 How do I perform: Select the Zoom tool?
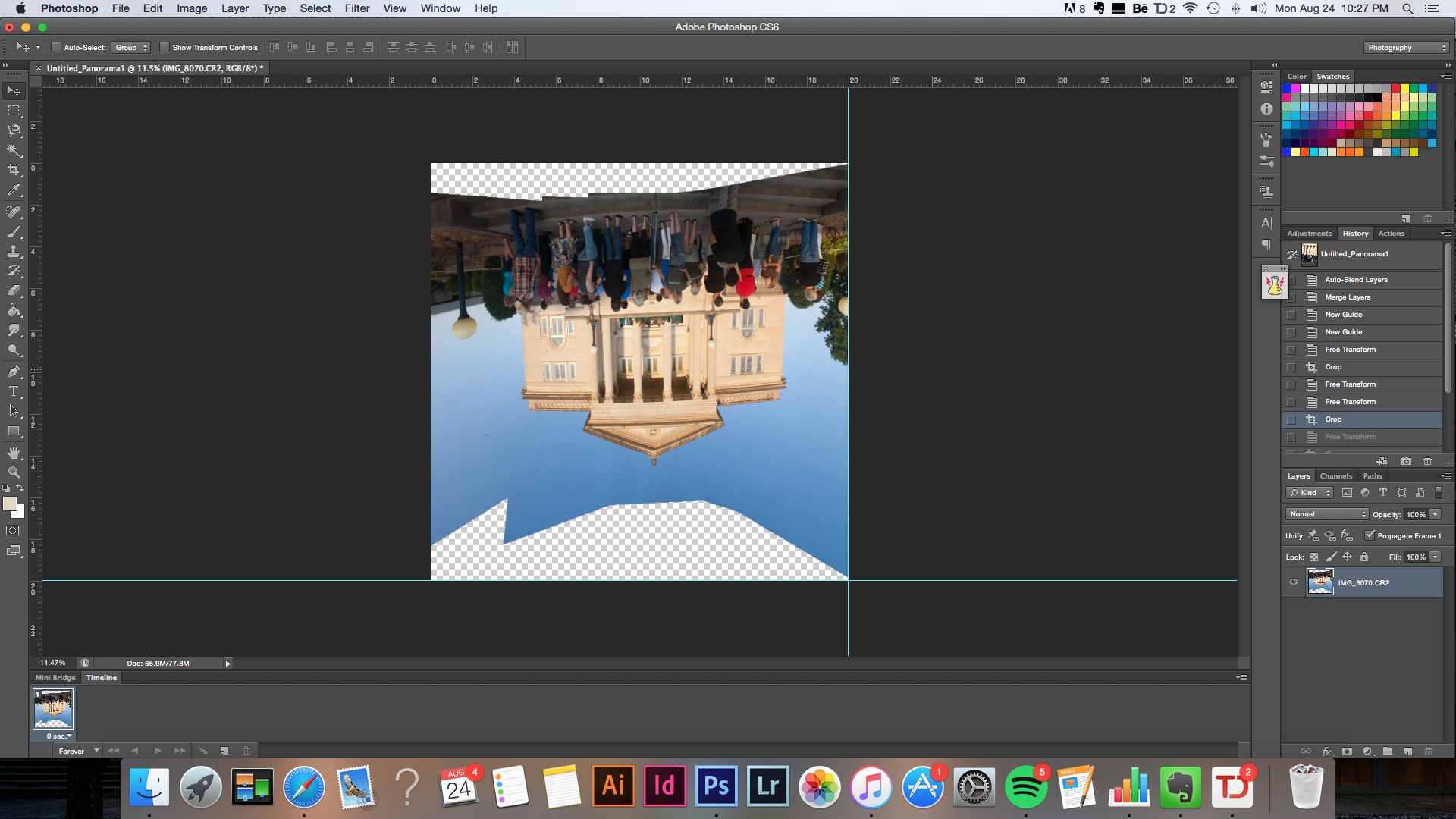pos(14,472)
